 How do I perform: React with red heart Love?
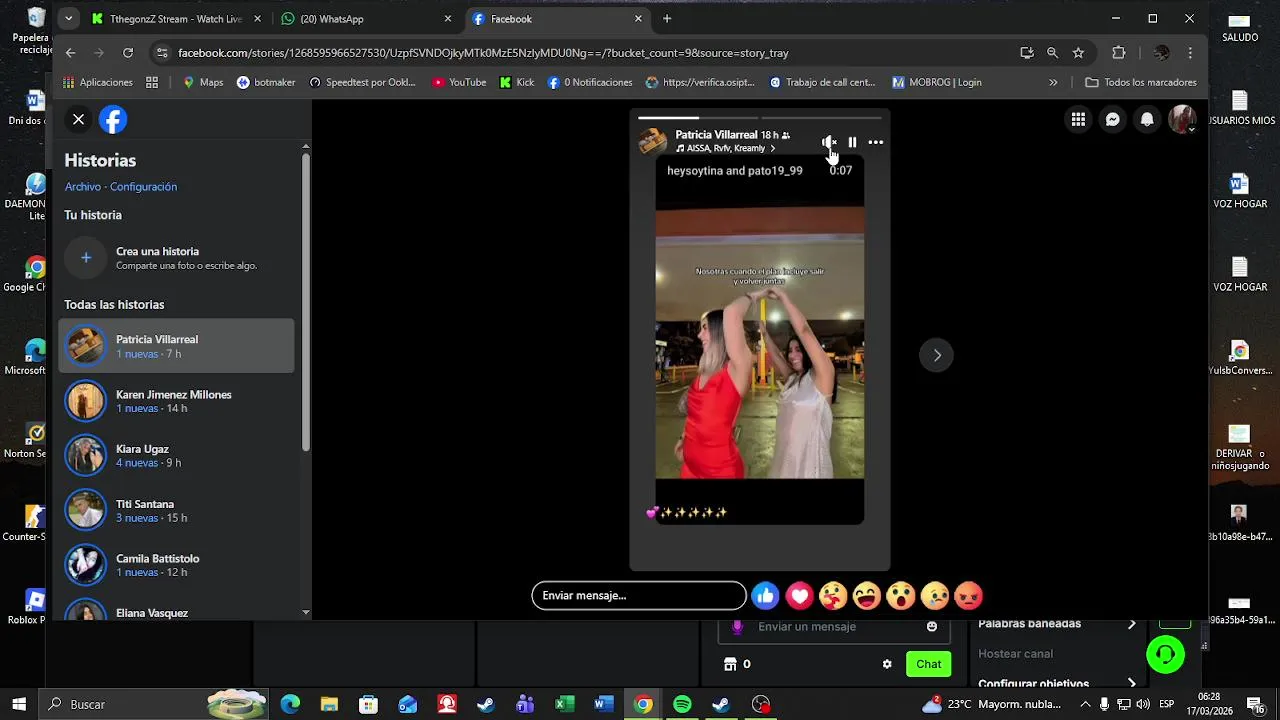point(799,596)
